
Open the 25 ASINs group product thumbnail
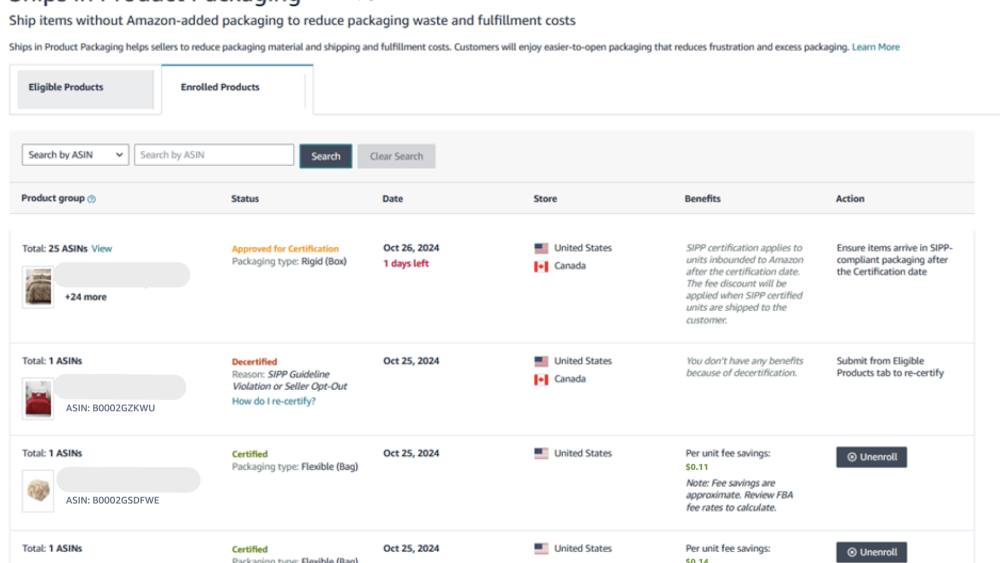[x=38, y=287]
